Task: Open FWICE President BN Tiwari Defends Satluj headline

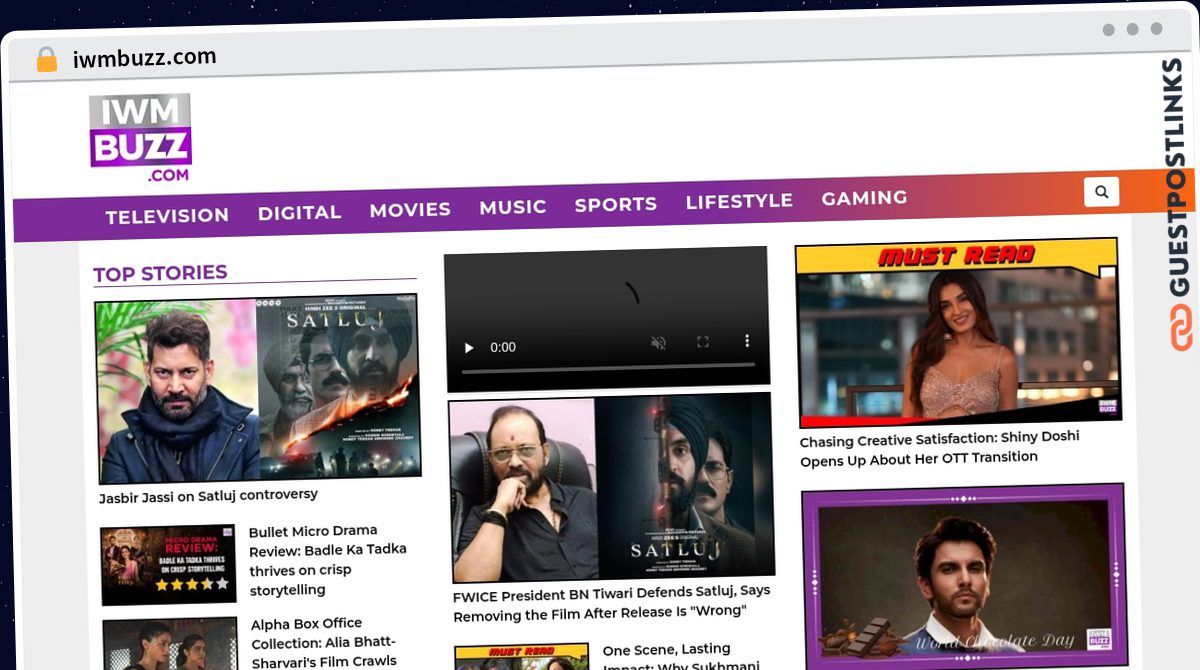Action: pos(611,603)
